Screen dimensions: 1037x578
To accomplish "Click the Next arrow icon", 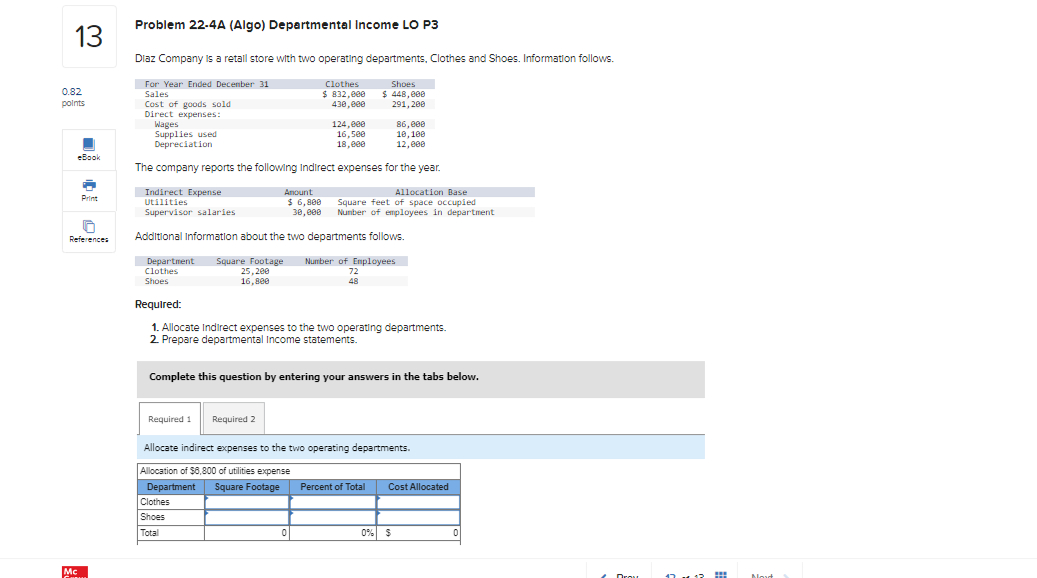I will pos(786,576).
